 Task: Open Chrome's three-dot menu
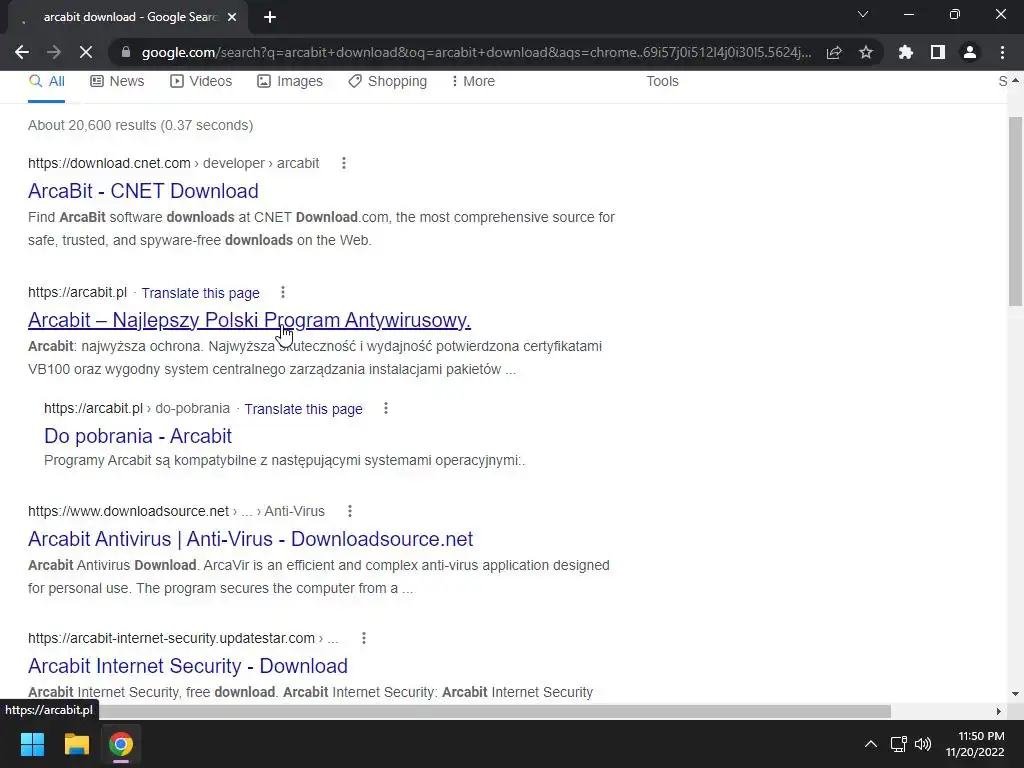1002,52
